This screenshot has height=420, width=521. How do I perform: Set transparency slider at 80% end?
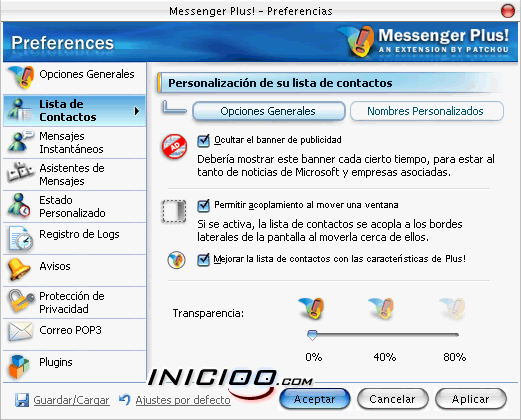[456, 334]
